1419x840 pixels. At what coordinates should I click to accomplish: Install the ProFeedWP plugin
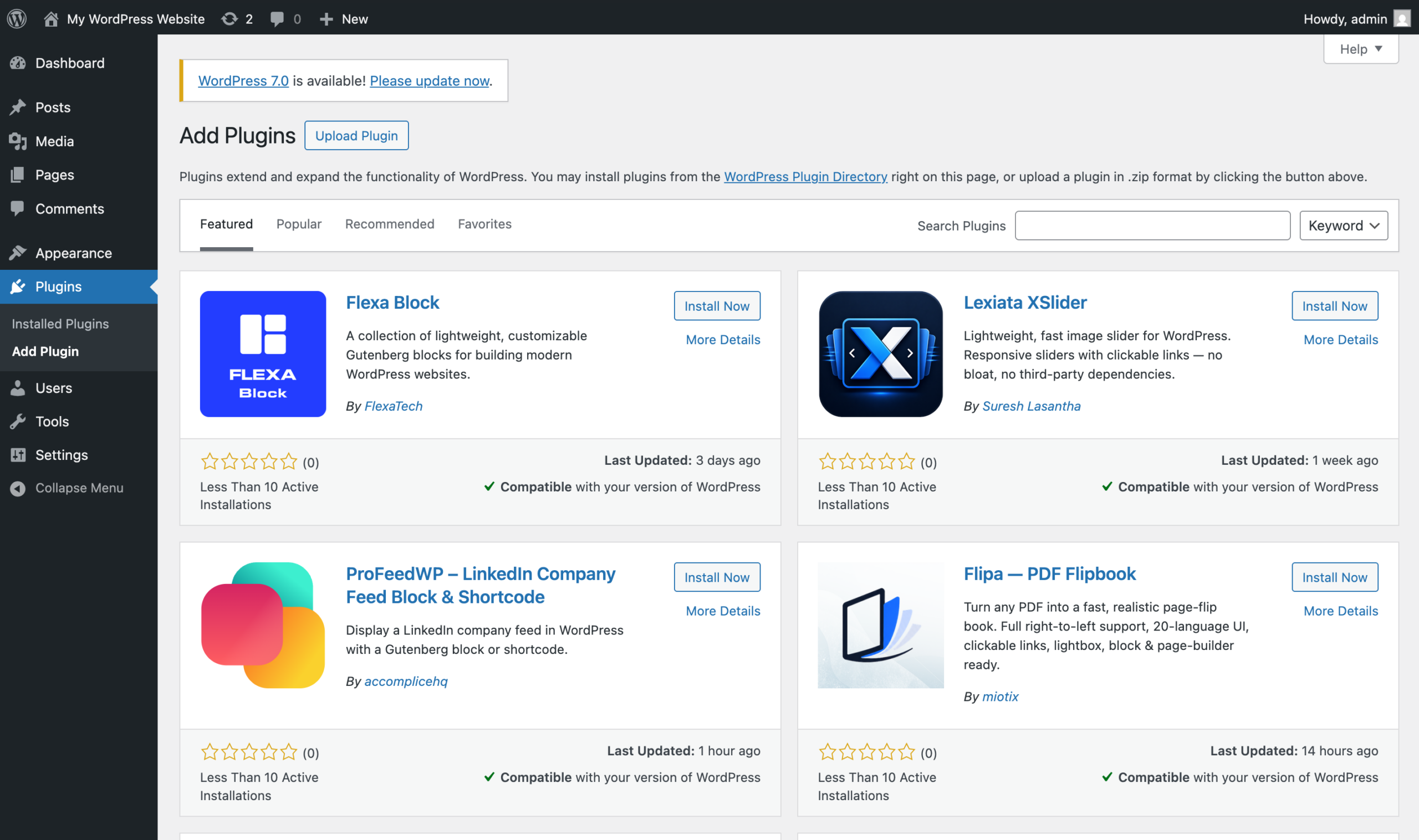click(x=717, y=577)
